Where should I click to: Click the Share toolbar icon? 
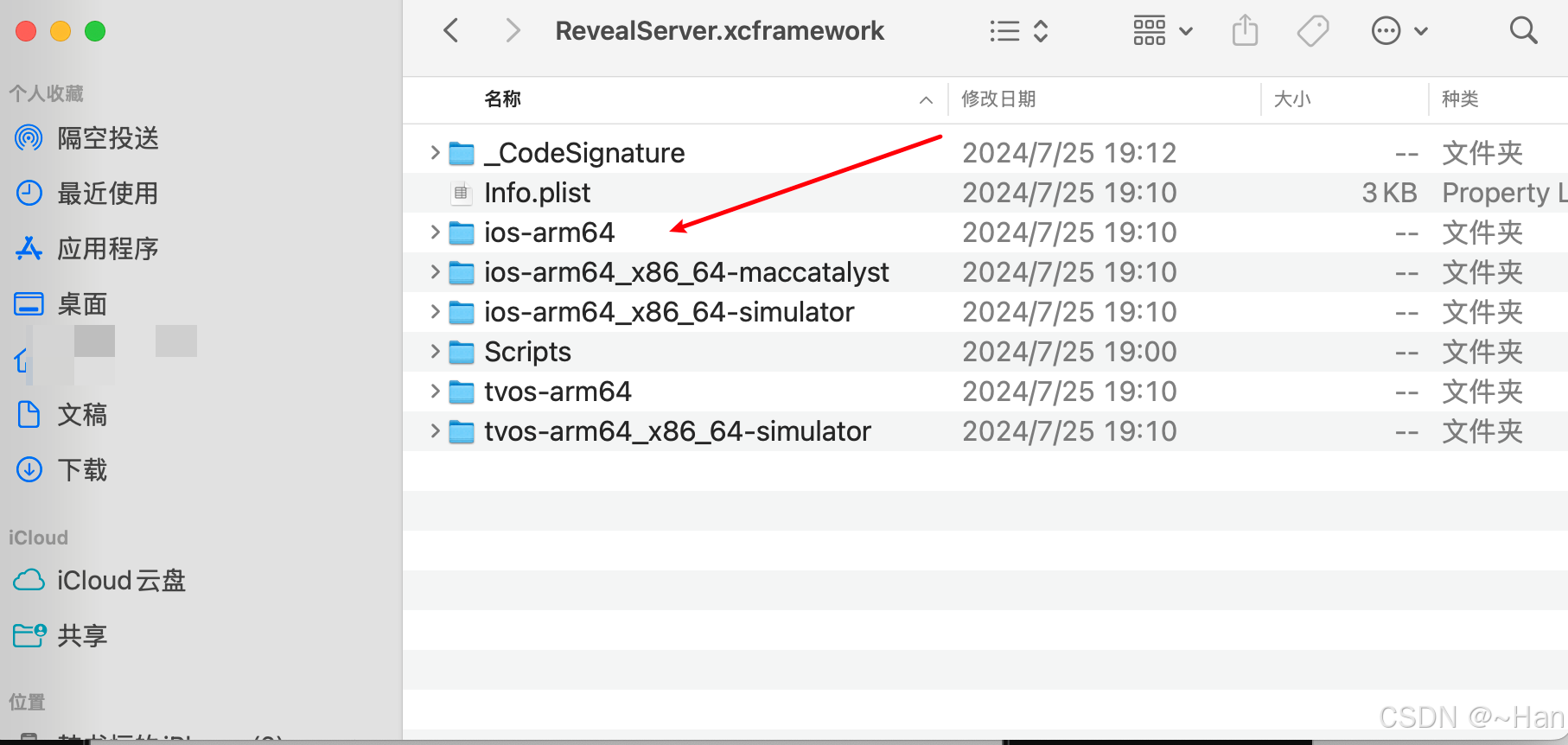point(1245,31)
